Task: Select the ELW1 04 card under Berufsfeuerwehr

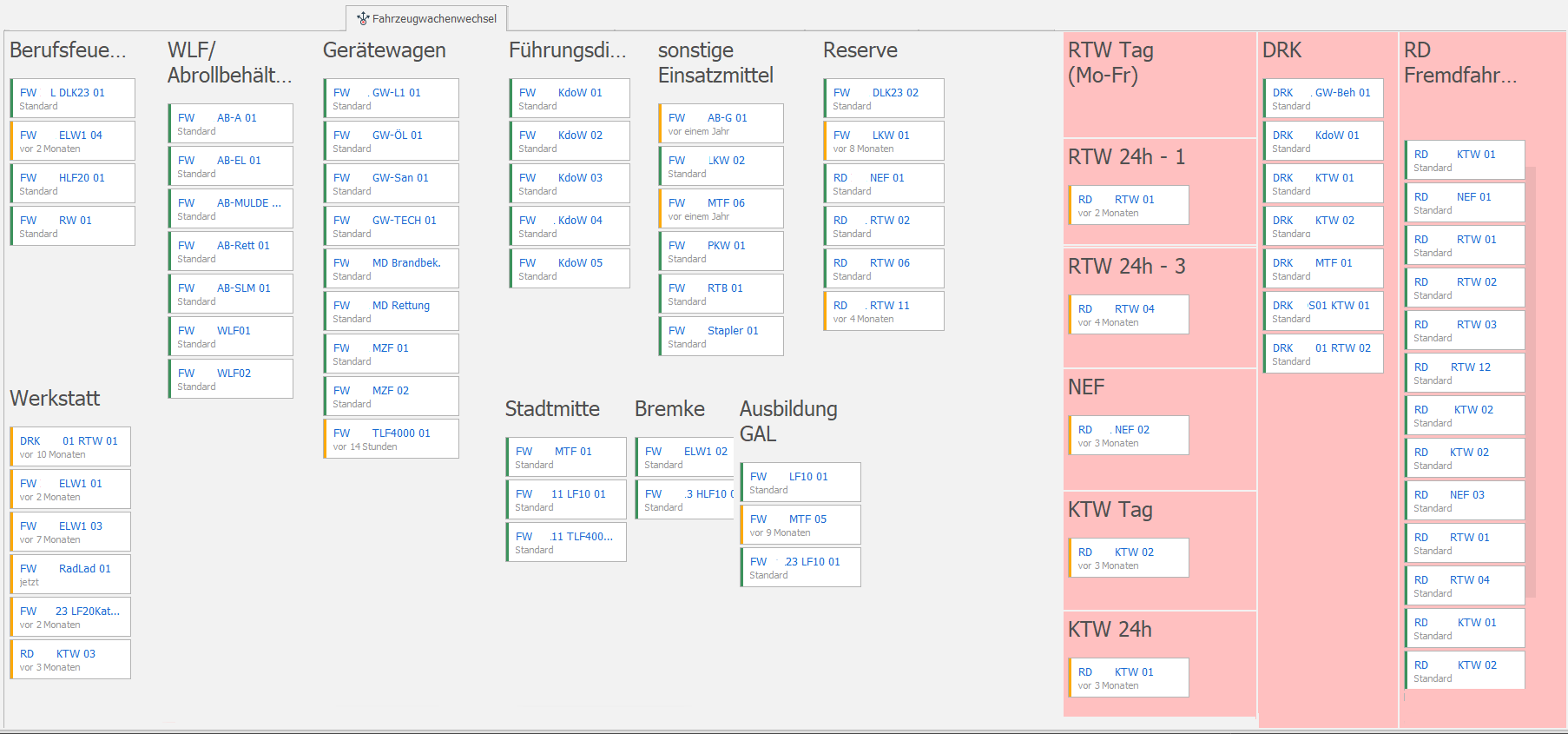Action: pyautogui.click(x=73, y=141)
